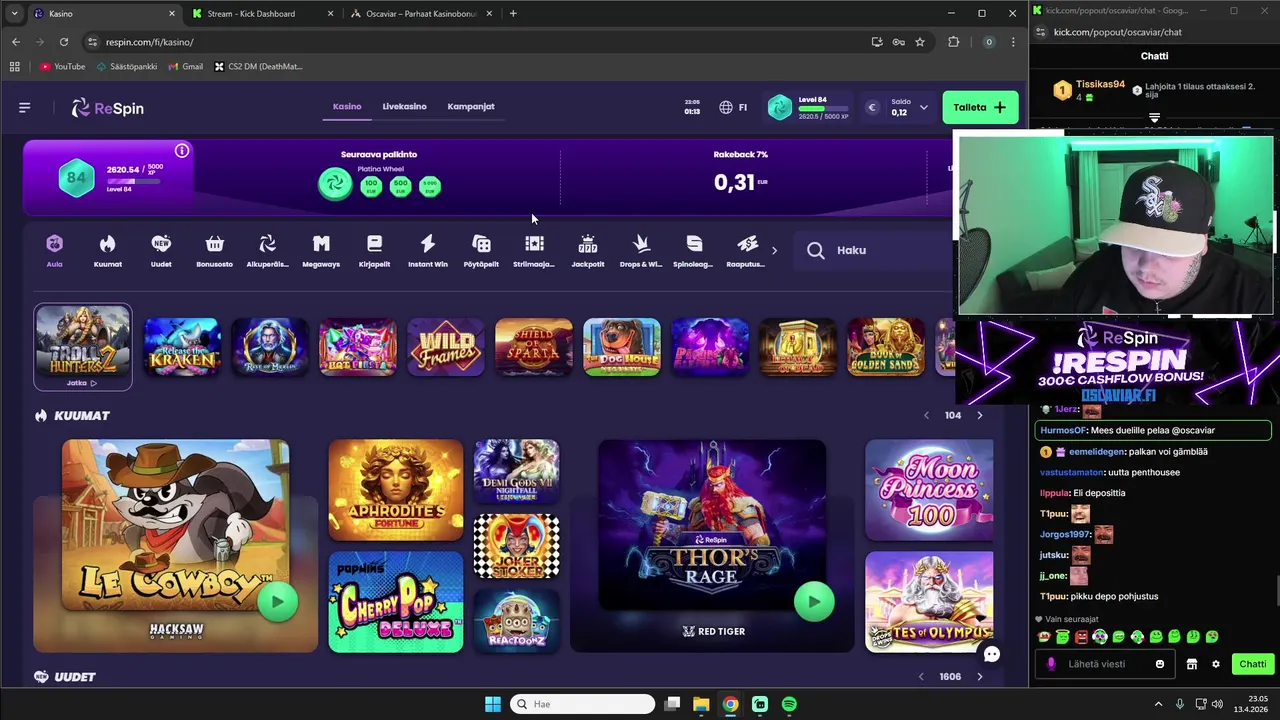Continue playing Troll Hunters 2

tap(83, 347)
